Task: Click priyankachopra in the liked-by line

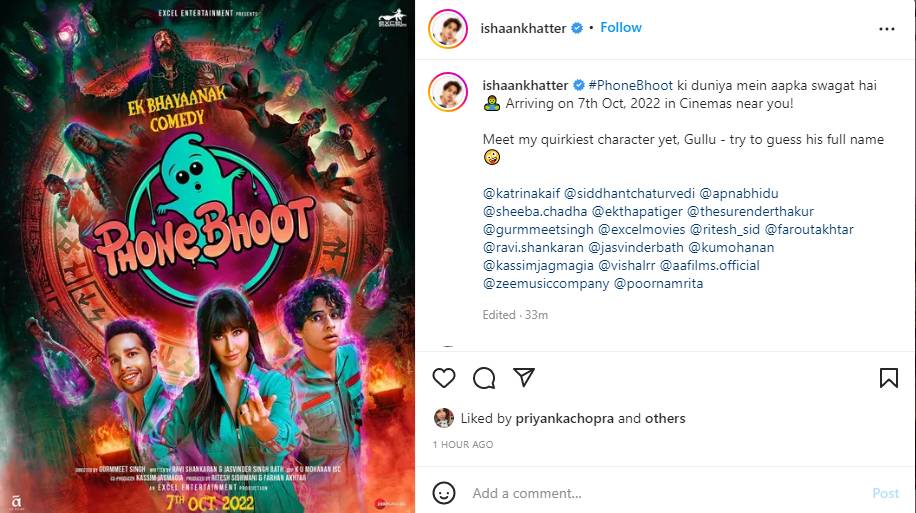Action: click(564, 418)
